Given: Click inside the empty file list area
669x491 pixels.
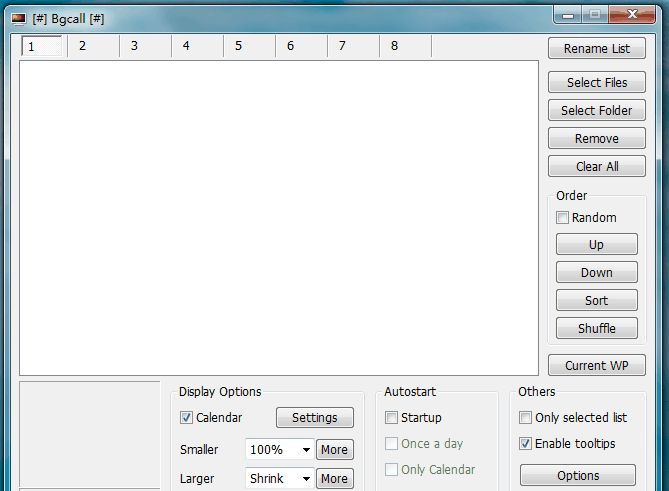Looking at the screenshot, I should 278,217.
